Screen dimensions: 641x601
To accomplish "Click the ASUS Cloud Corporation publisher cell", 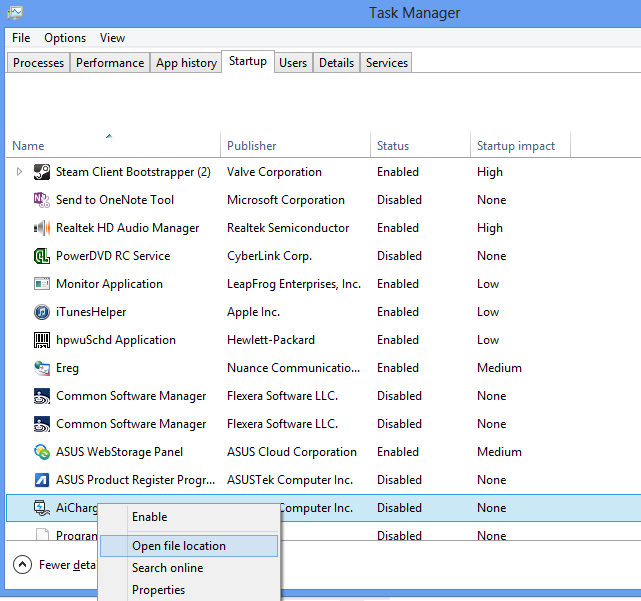I will [292, 452].
